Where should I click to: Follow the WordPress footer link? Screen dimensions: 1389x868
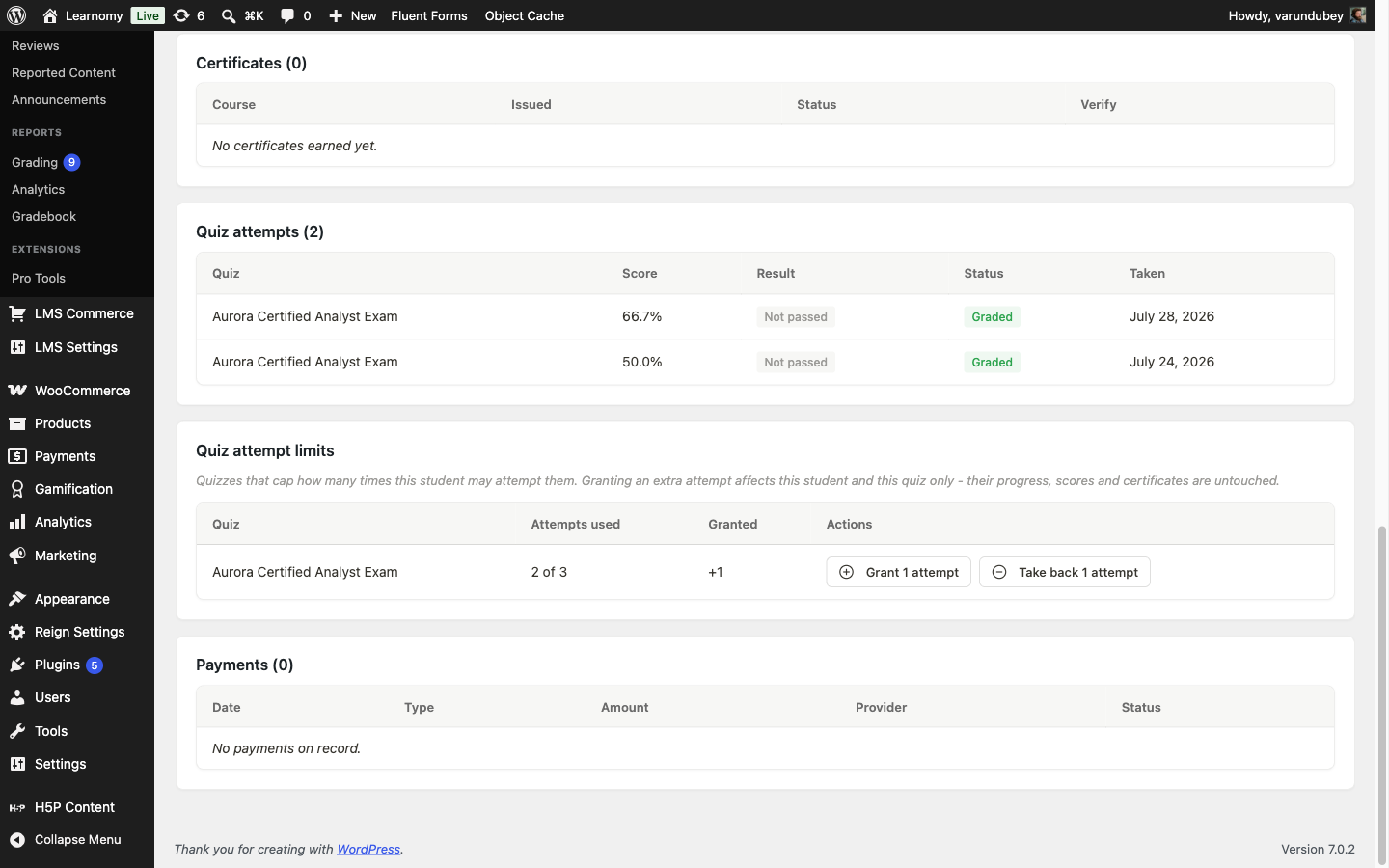tap(368, 849)
